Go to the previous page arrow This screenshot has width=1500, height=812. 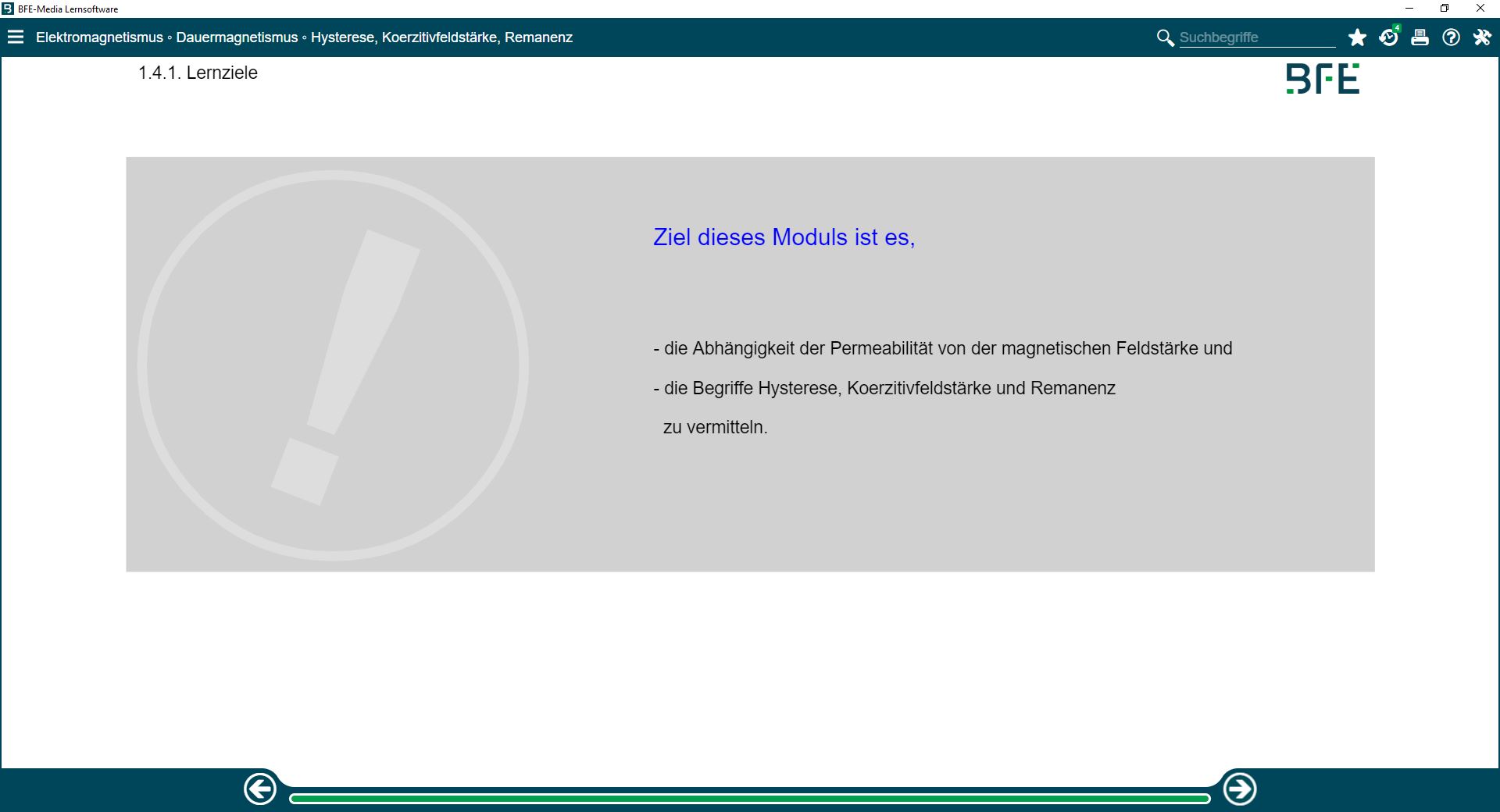[x=260, y=789]
